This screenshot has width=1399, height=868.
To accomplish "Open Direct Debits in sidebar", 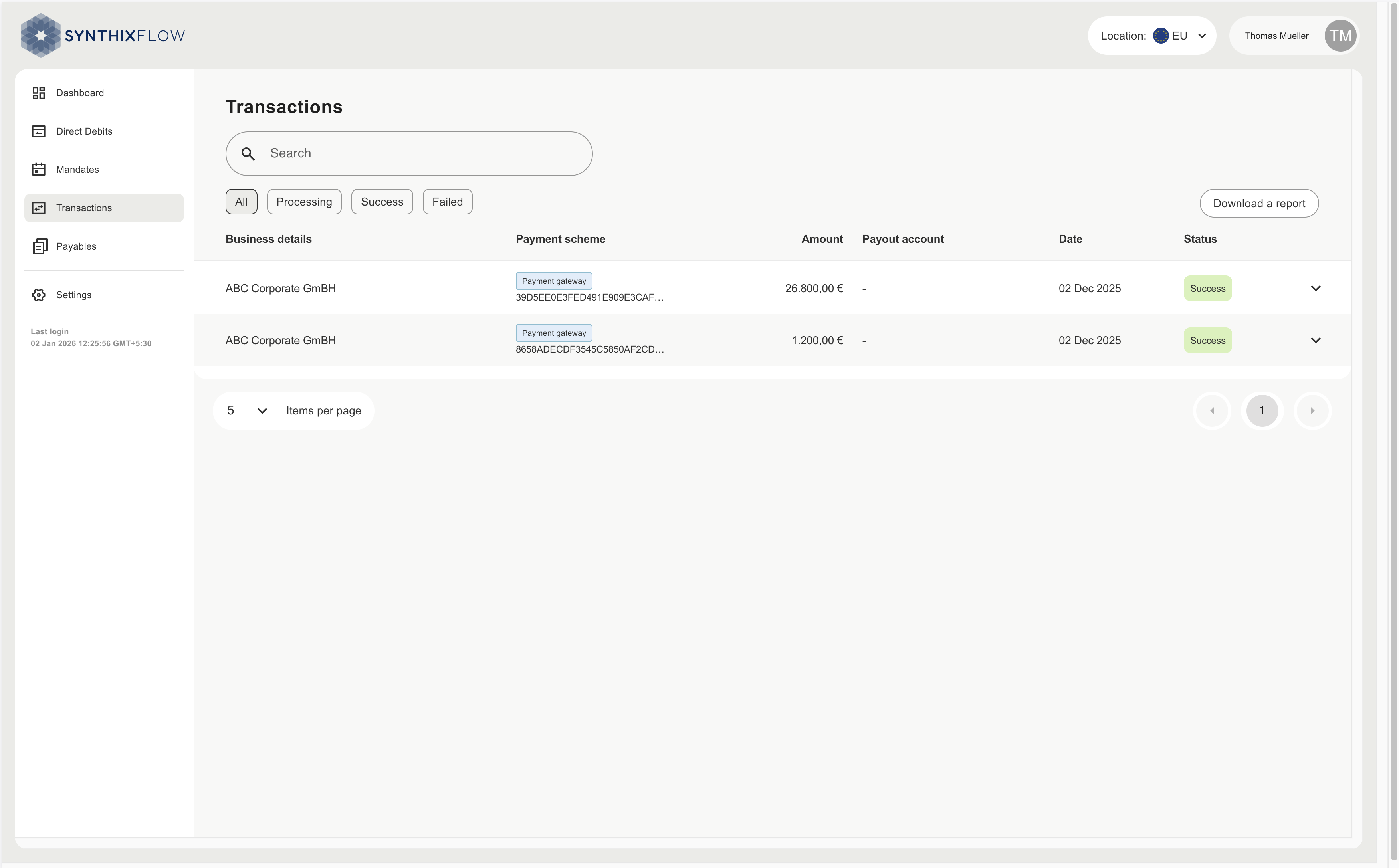I will point(104,131).
